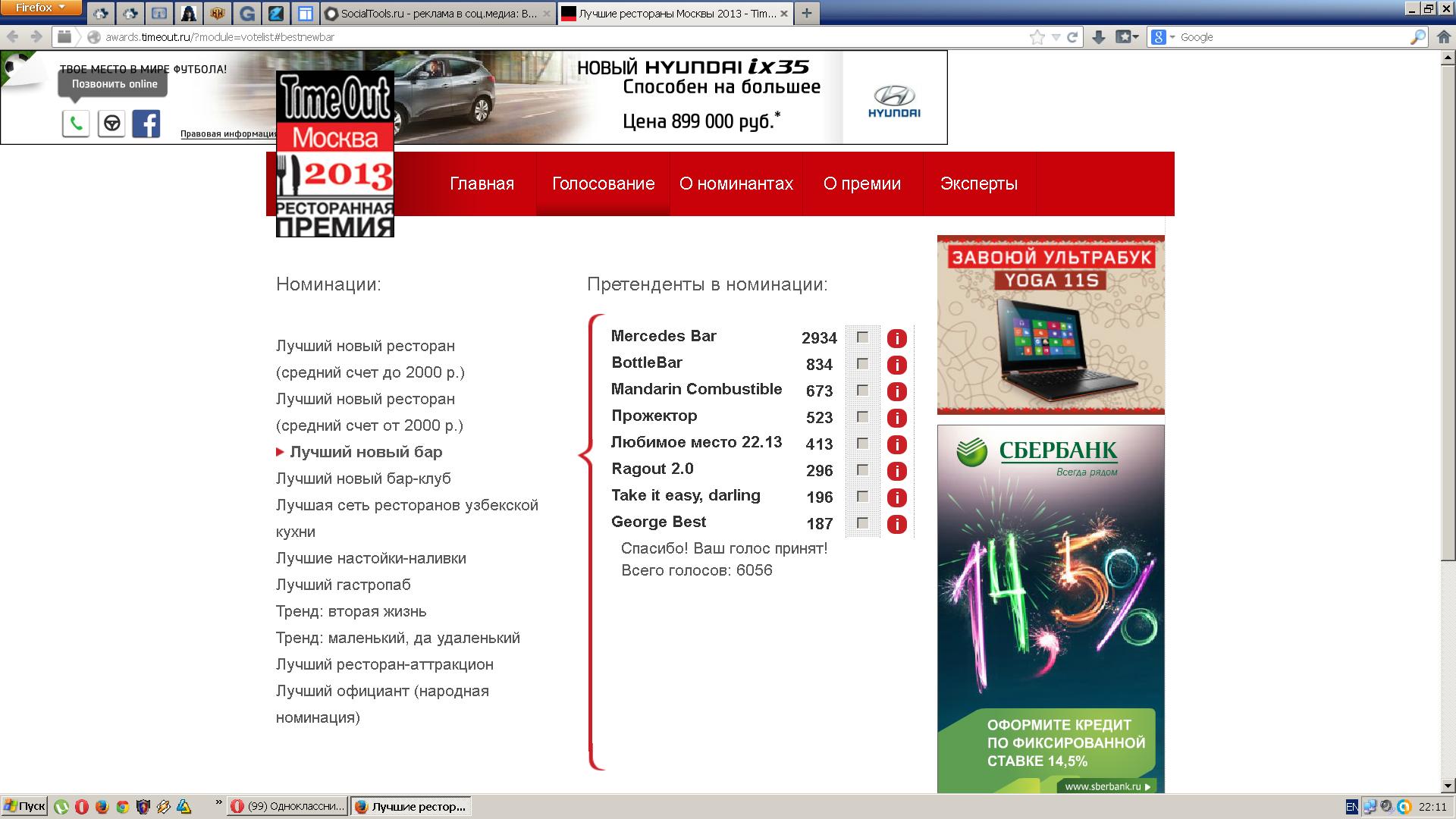Open the pinned tab with G logo
1456x819 pixels.
click(x=246, y=14)
